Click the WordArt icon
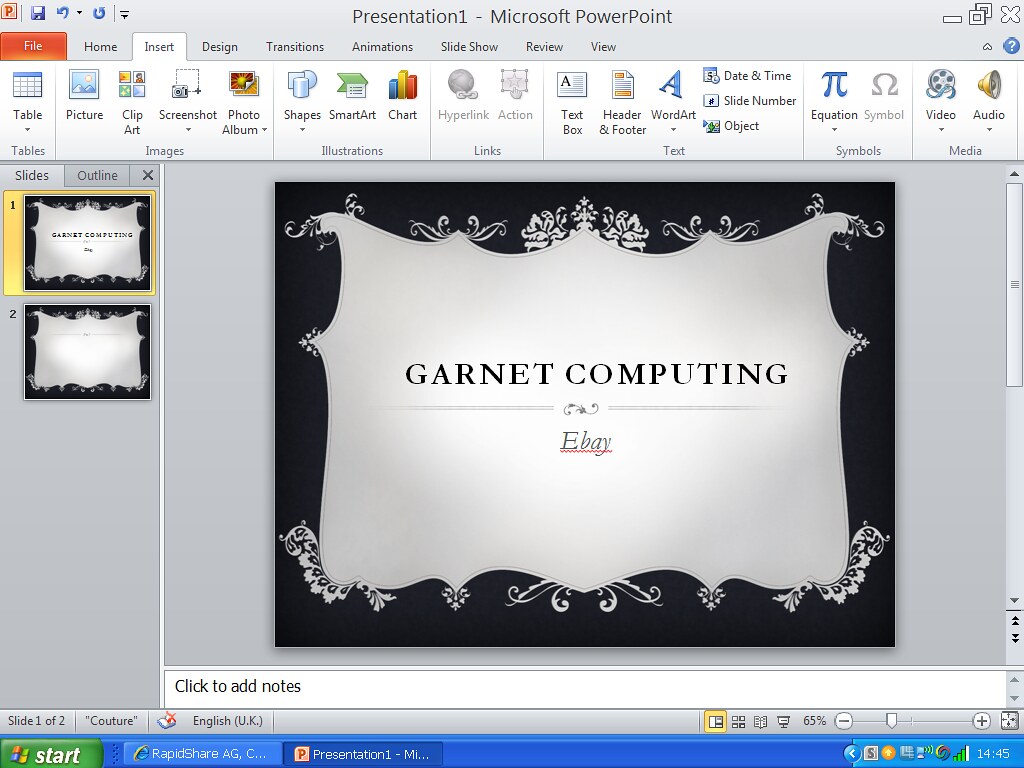The height and width of the screenshot is (768, 1024). coord(672,86)
